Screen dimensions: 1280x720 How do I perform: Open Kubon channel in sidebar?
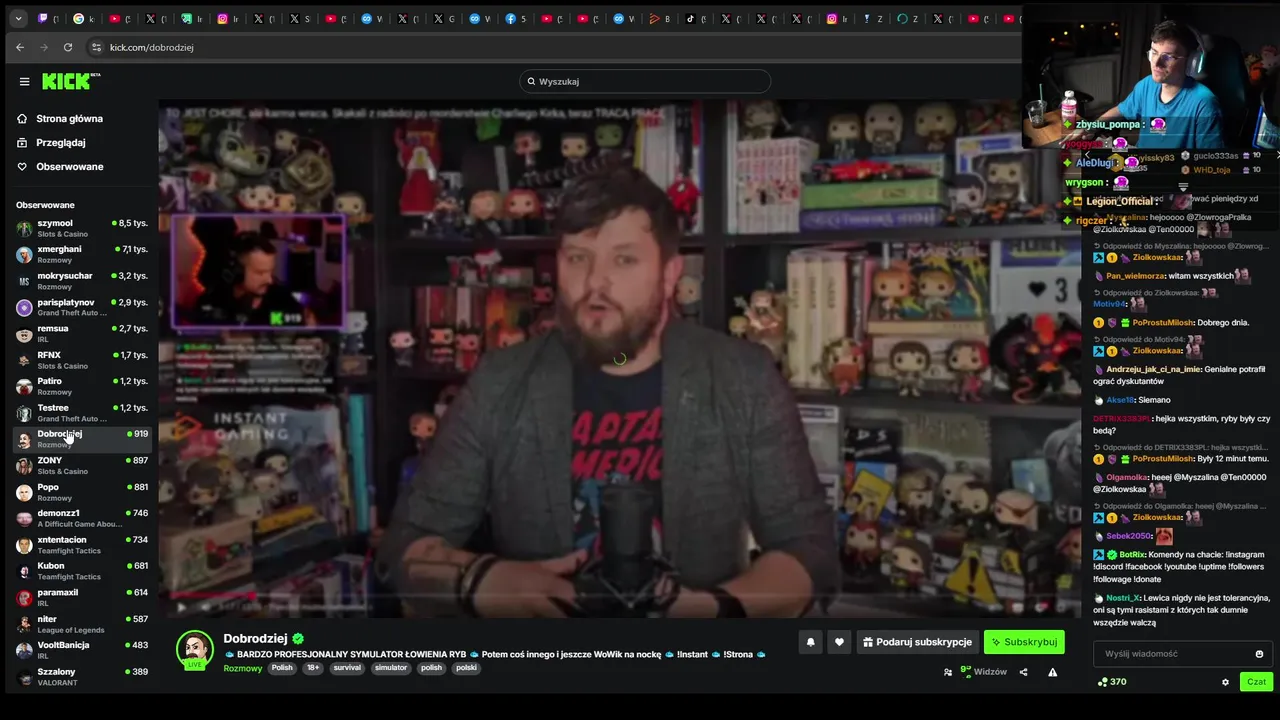82,571
